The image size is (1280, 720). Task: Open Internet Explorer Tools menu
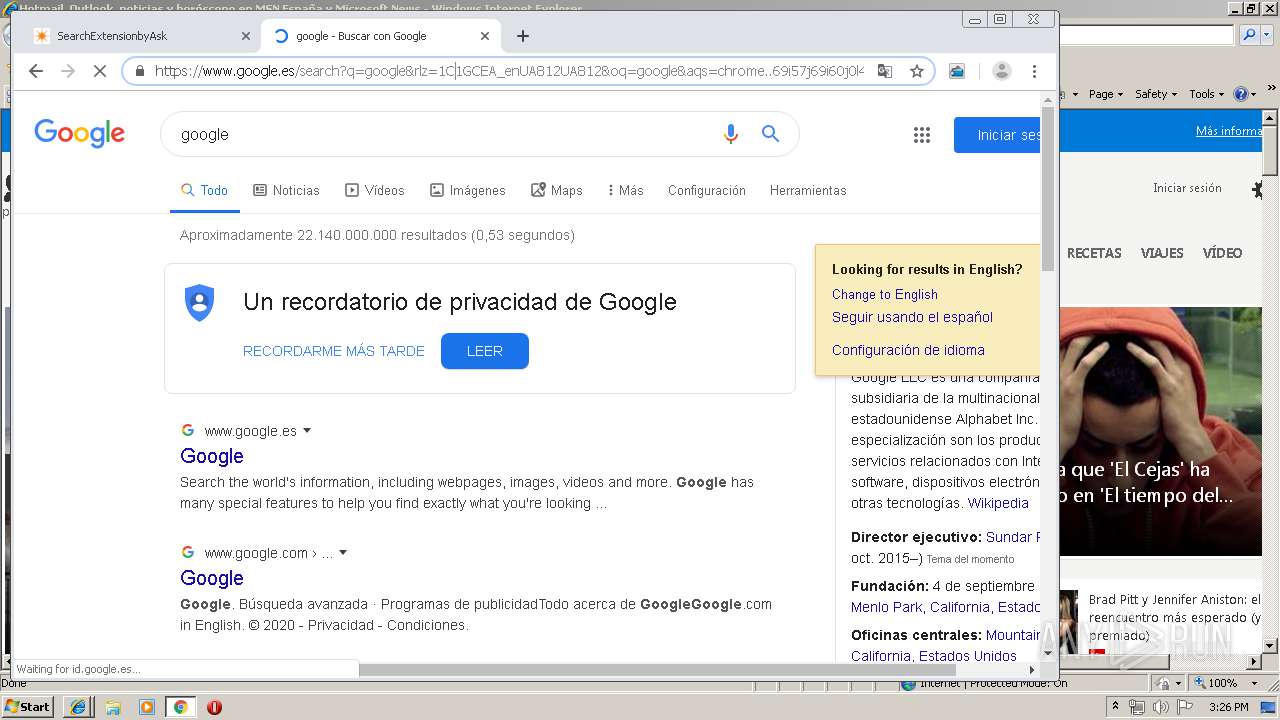(x=1207, y=94)
